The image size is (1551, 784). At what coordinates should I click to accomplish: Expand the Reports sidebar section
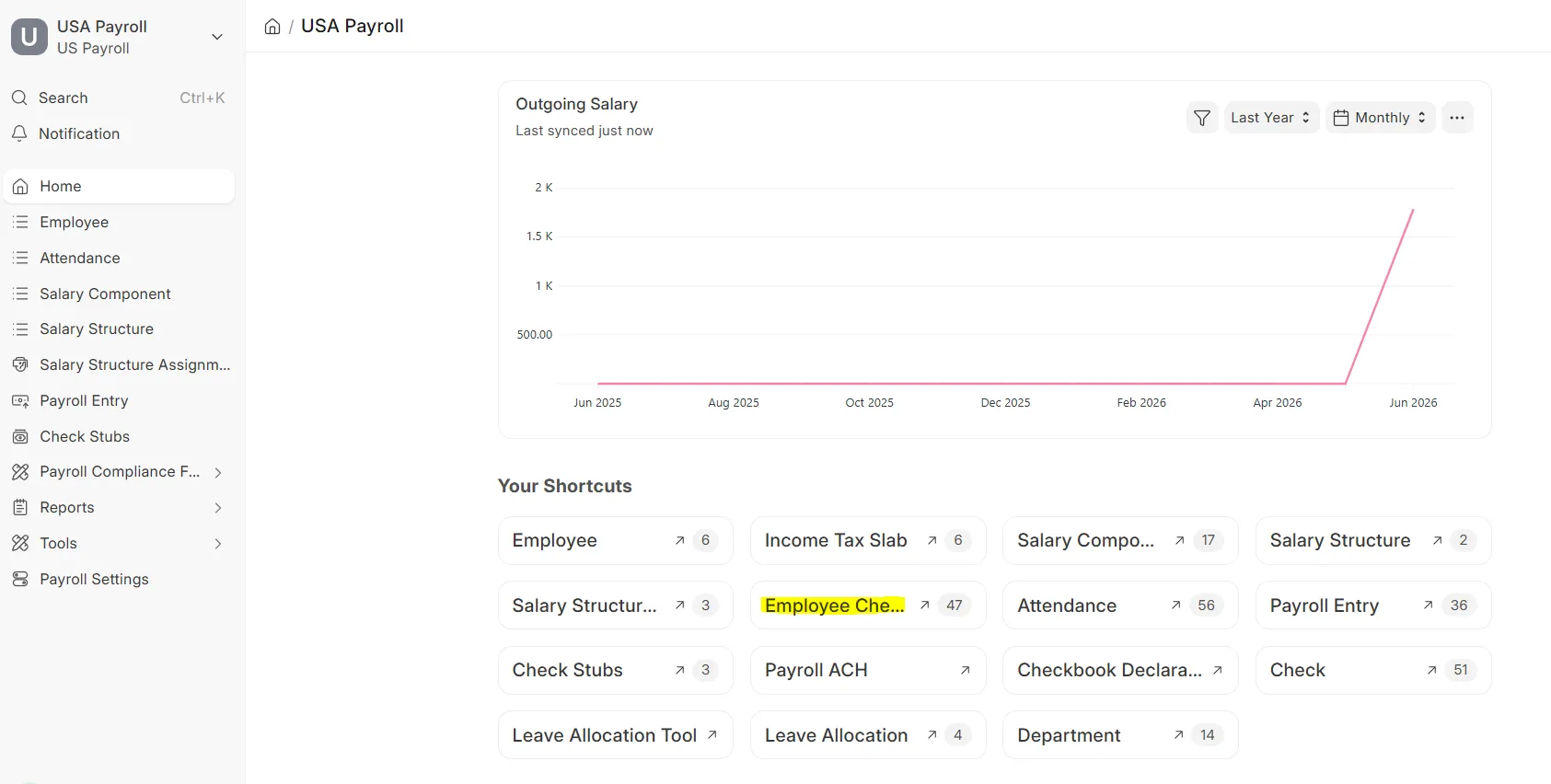(x=218, y=508)
